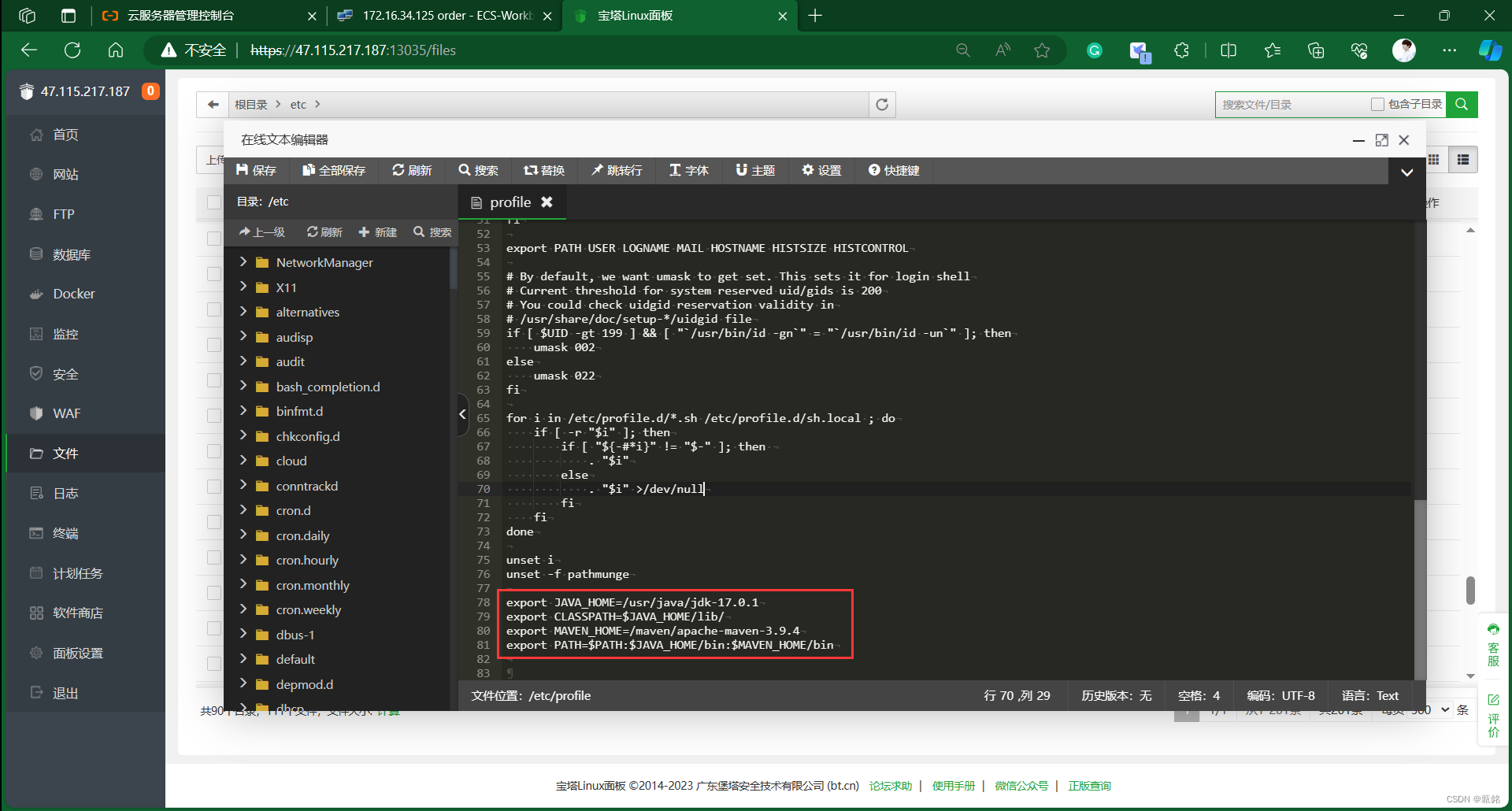The image size is (1512, 811).
Task: Open the editor 设置 settings
Action: point(821,170)
